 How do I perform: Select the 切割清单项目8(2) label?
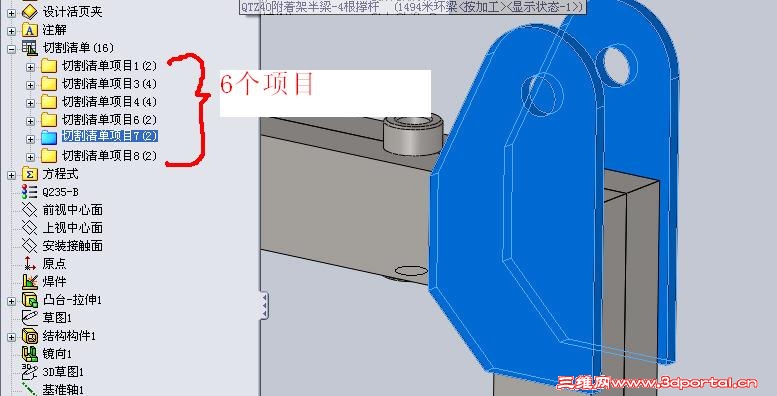[x=110, y=156]
